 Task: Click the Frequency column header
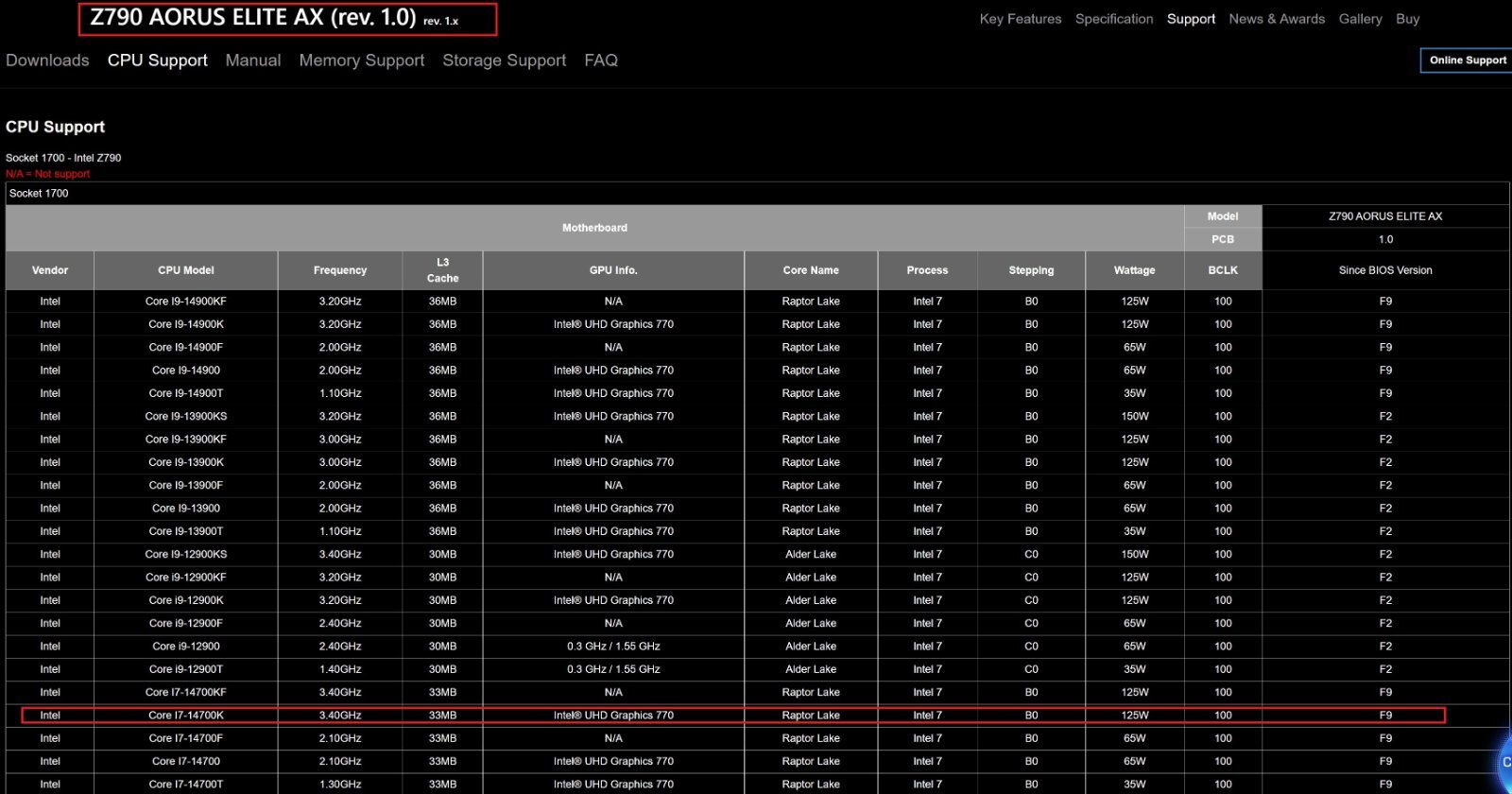340,270
